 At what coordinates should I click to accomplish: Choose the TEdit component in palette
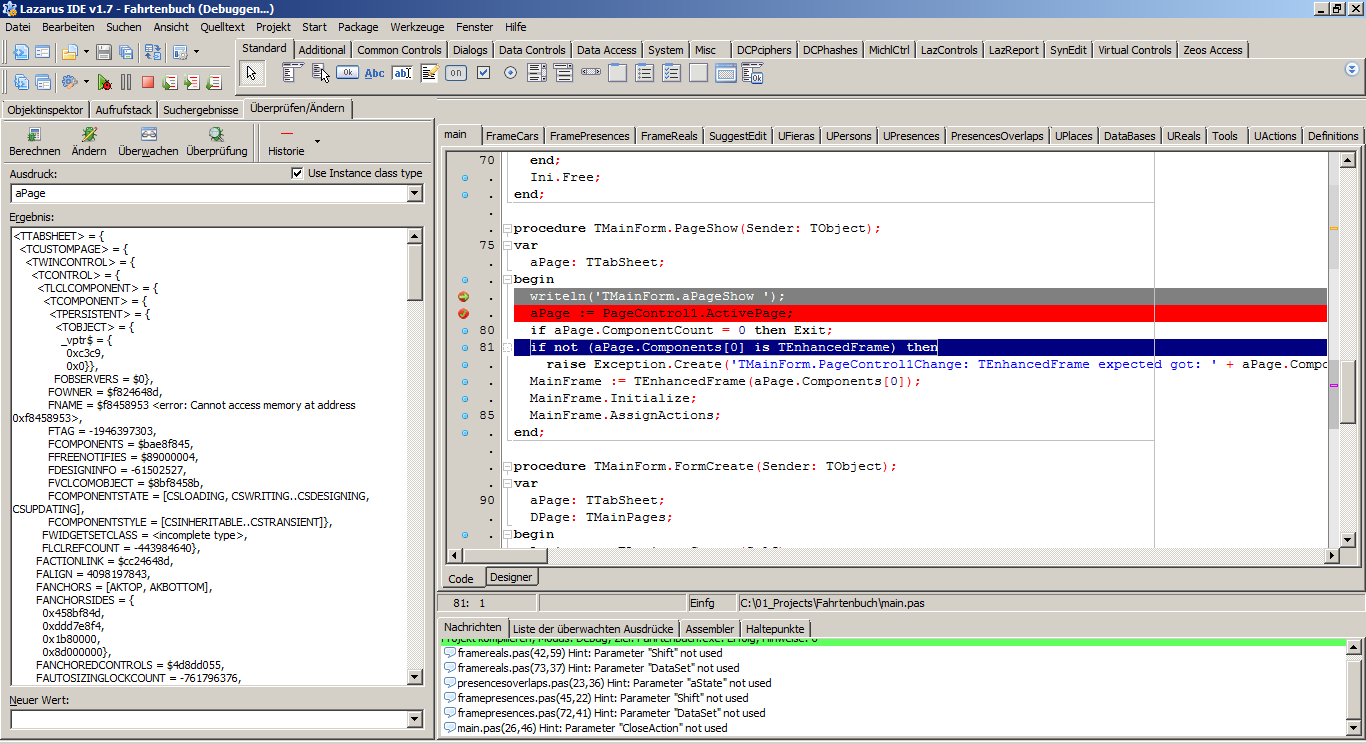(402, 73)
